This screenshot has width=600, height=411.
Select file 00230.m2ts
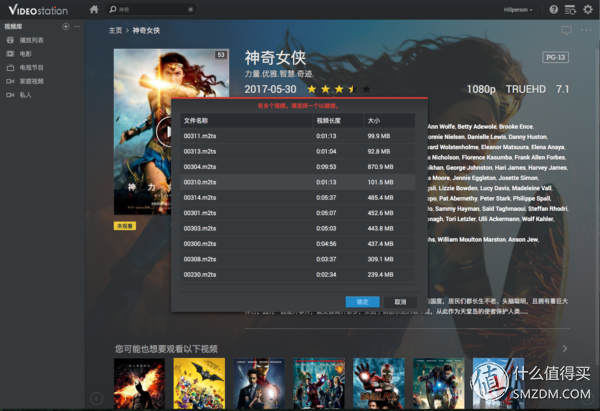[298, 274]
